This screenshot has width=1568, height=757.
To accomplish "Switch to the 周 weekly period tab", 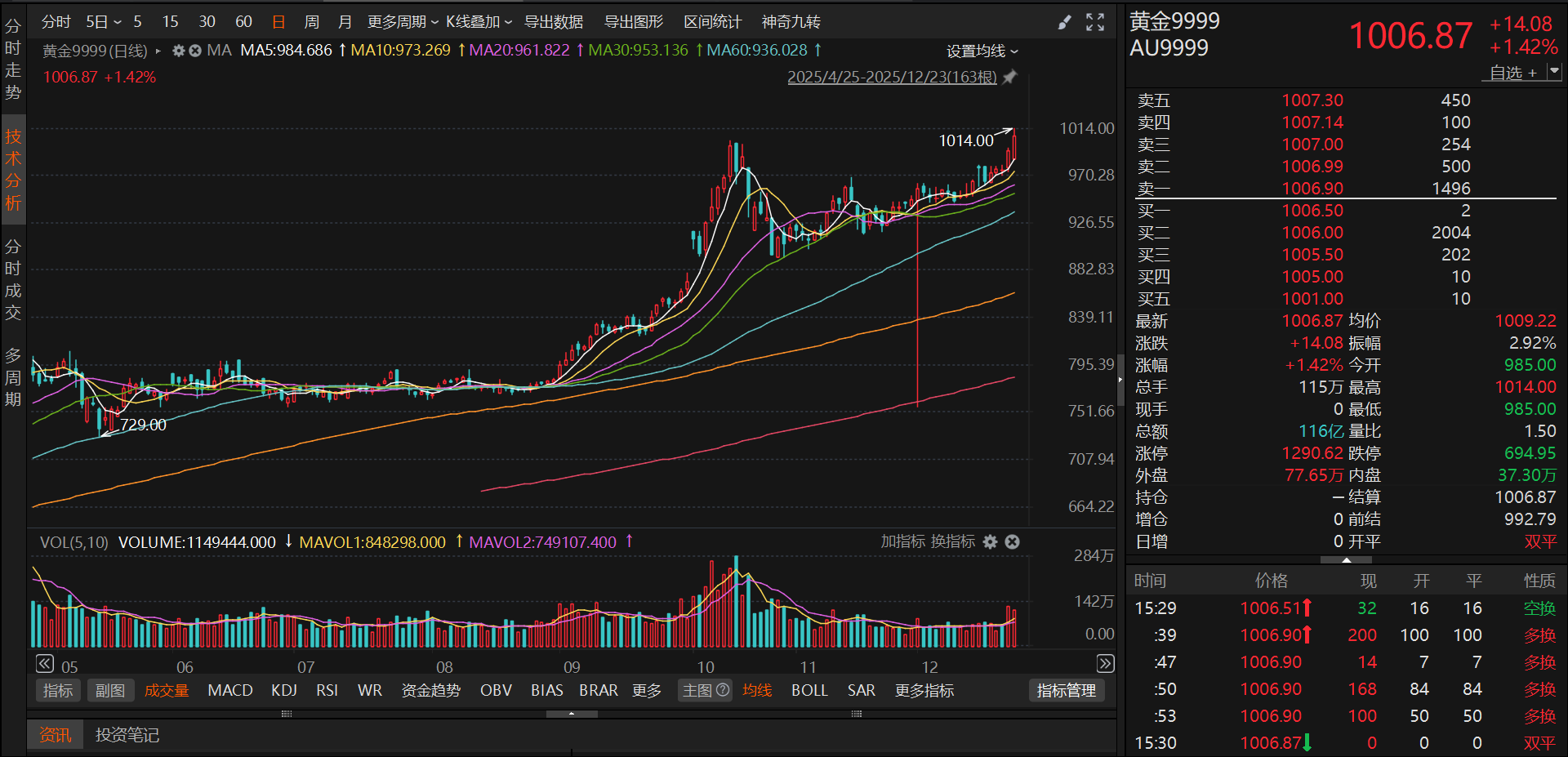I will (312, 22).
